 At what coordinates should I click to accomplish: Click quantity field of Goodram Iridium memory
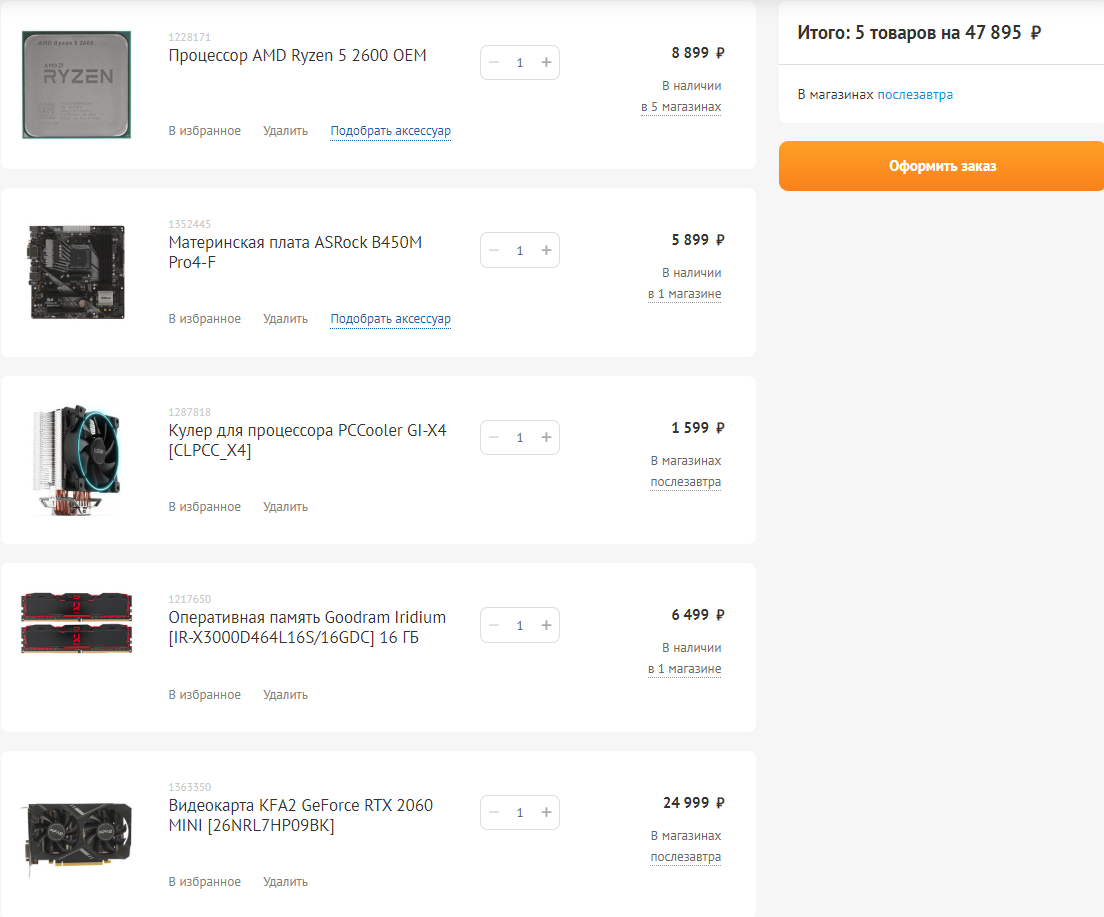pyautogui.click(x=520, y=626)
